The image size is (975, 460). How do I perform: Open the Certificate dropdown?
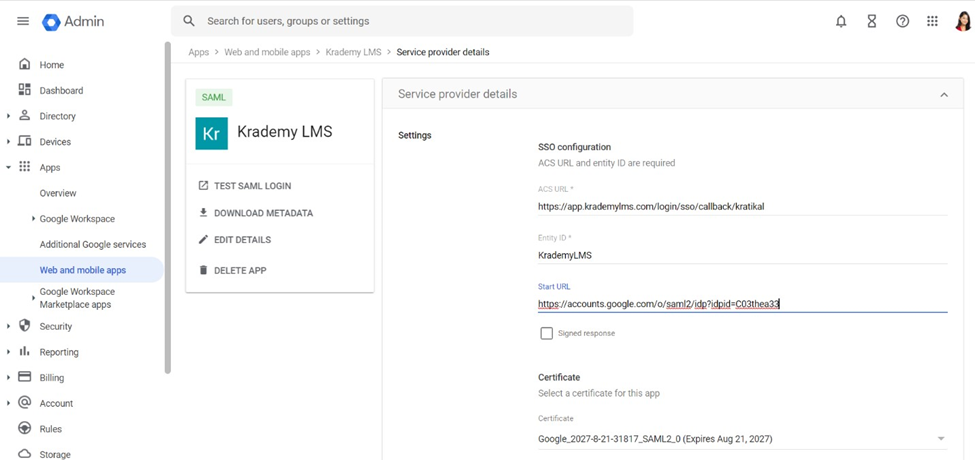pyautogui.click(x=742, y=439)
